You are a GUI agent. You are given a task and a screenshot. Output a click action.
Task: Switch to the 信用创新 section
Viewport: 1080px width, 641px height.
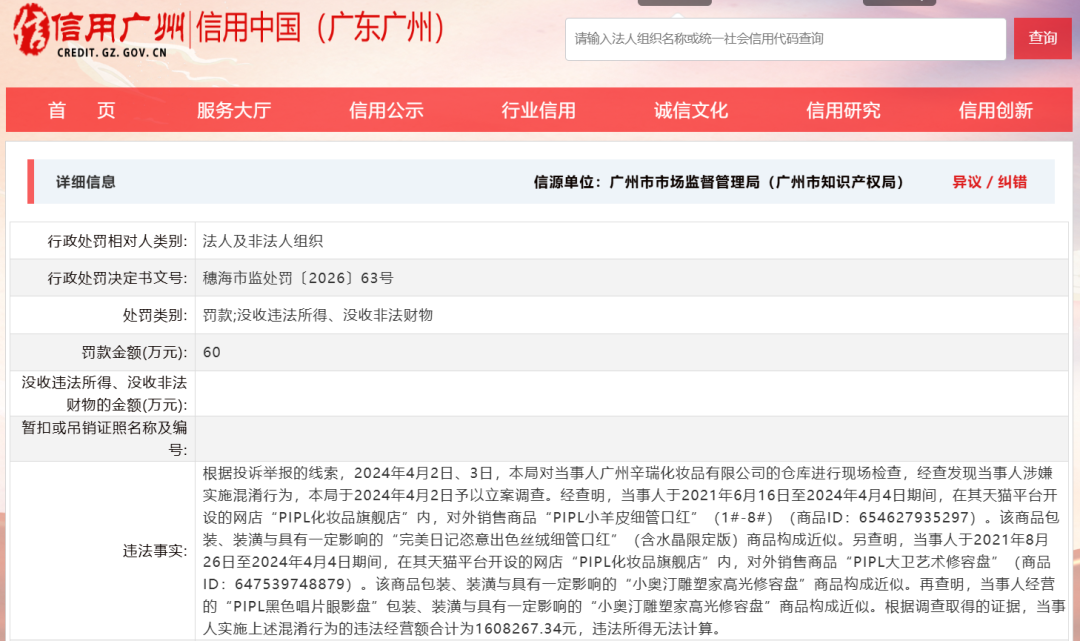[995, 111]
